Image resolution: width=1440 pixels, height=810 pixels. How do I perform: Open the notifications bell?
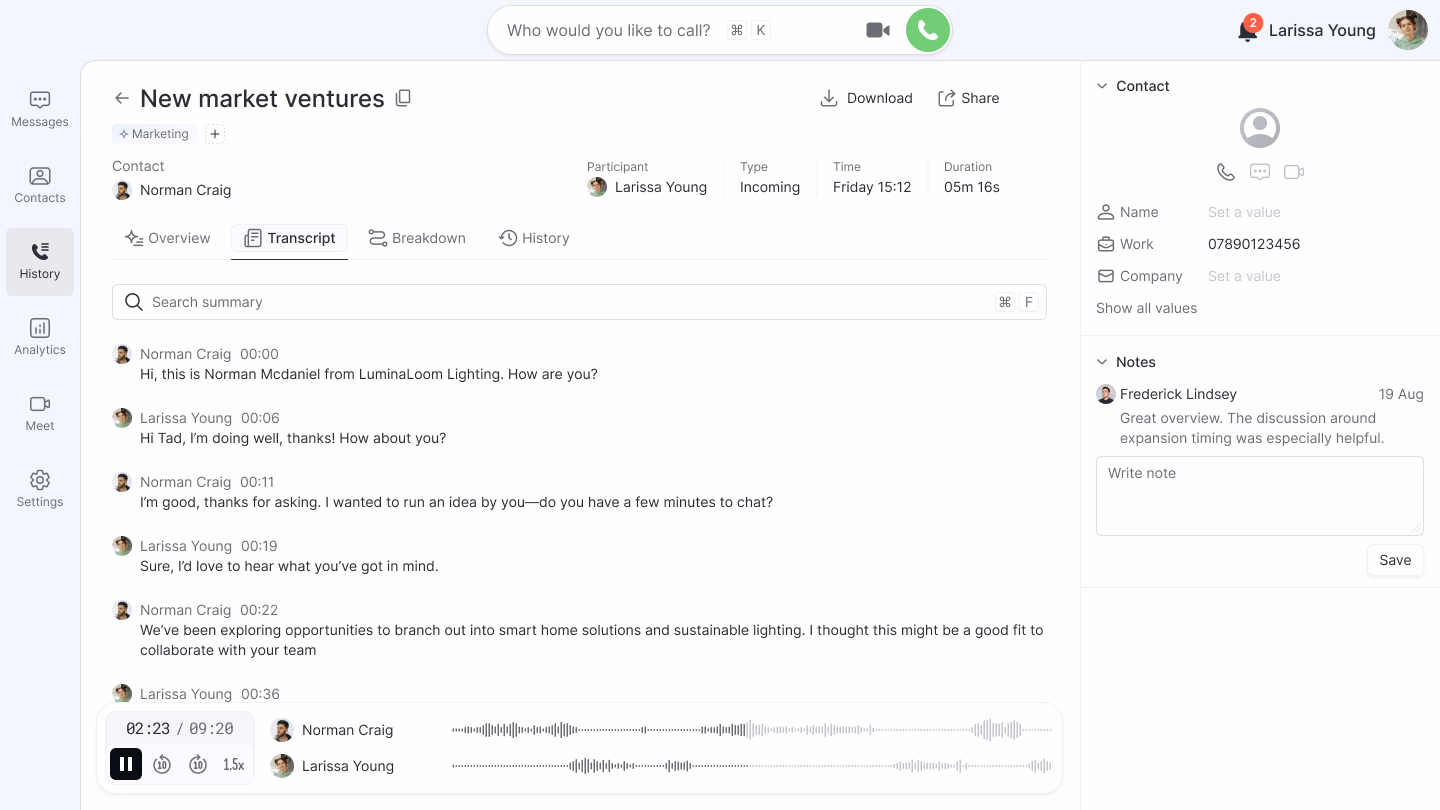[1247, 30]
